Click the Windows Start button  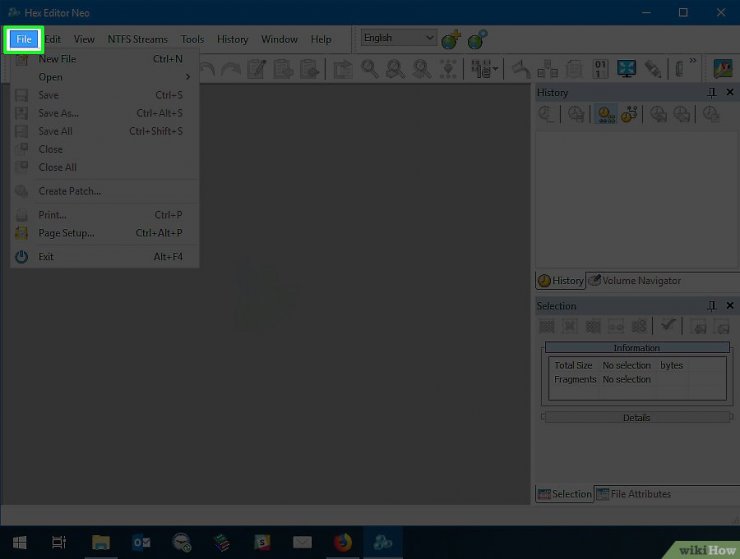tap(19, 542)
